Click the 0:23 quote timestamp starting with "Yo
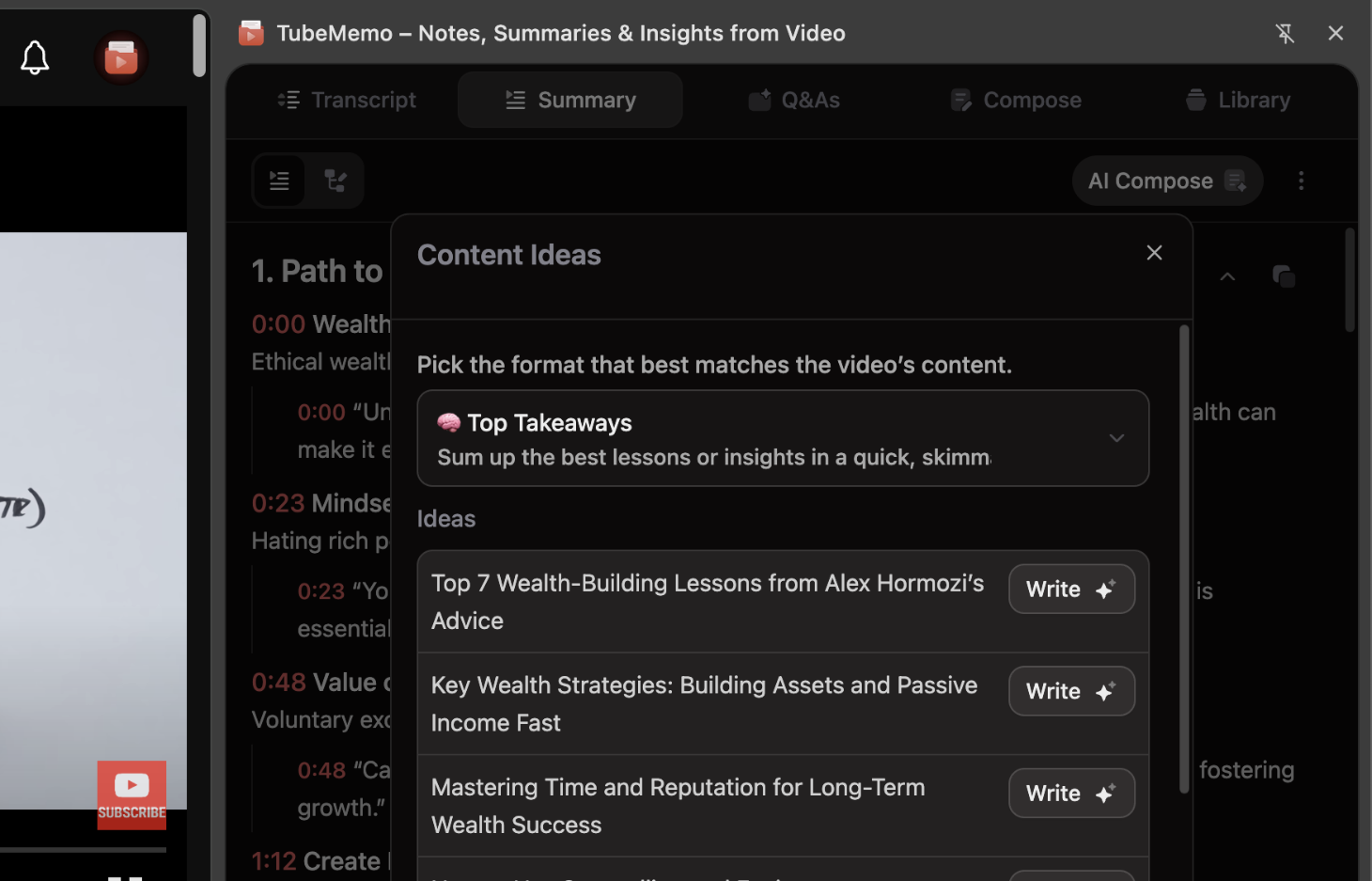 (x=321, y=591)
